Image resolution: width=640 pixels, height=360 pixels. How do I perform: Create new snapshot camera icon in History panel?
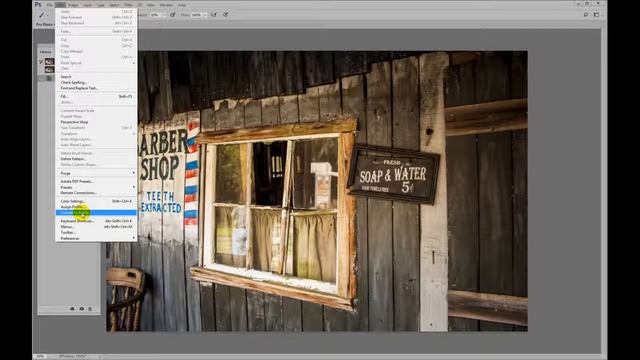pos(81,309)
